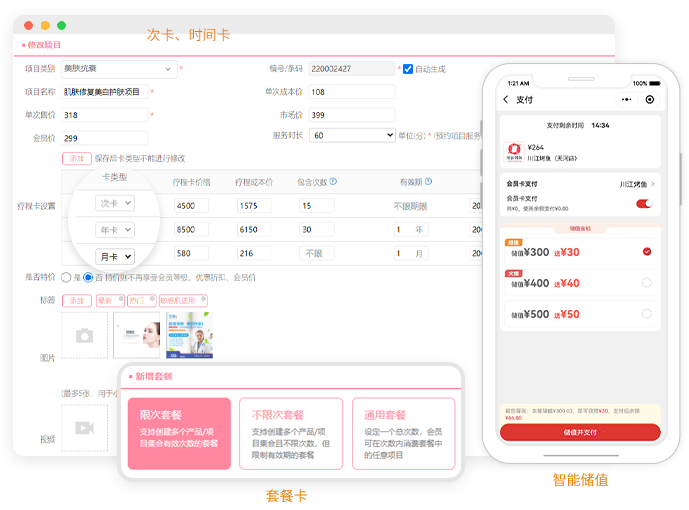Select the 储值¥300 送¥30 option
Image resolution: width=689 pixels, height=510 pixels.
tap(580, 252)
